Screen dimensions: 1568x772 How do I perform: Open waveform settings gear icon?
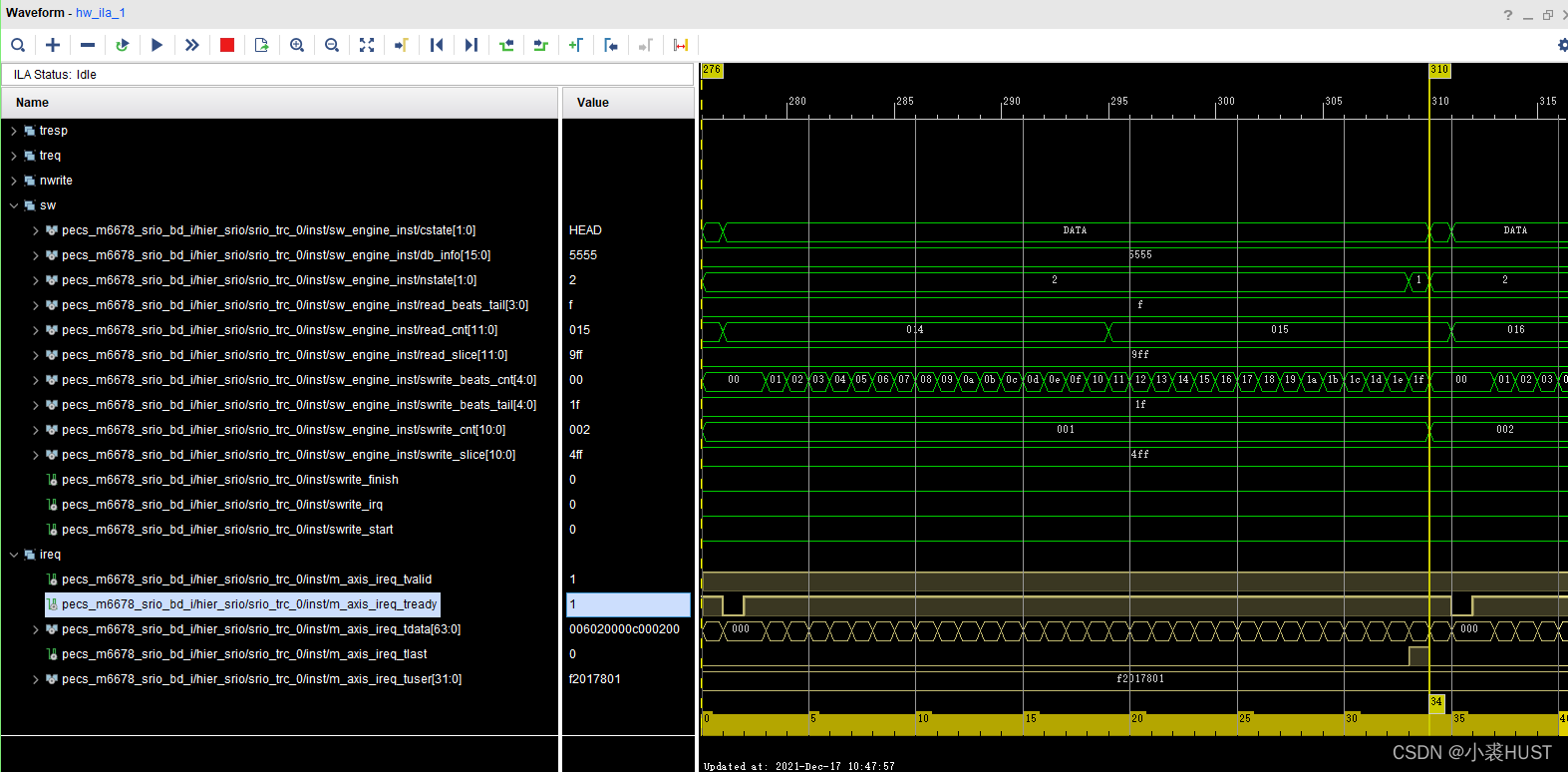tap(1562, 45)
